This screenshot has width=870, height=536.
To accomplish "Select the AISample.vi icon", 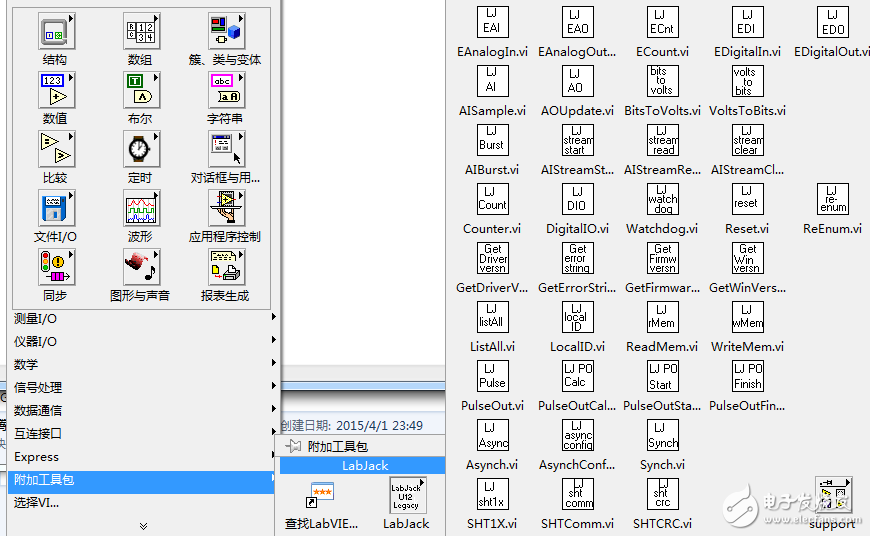I will click(x=492, y=81).
